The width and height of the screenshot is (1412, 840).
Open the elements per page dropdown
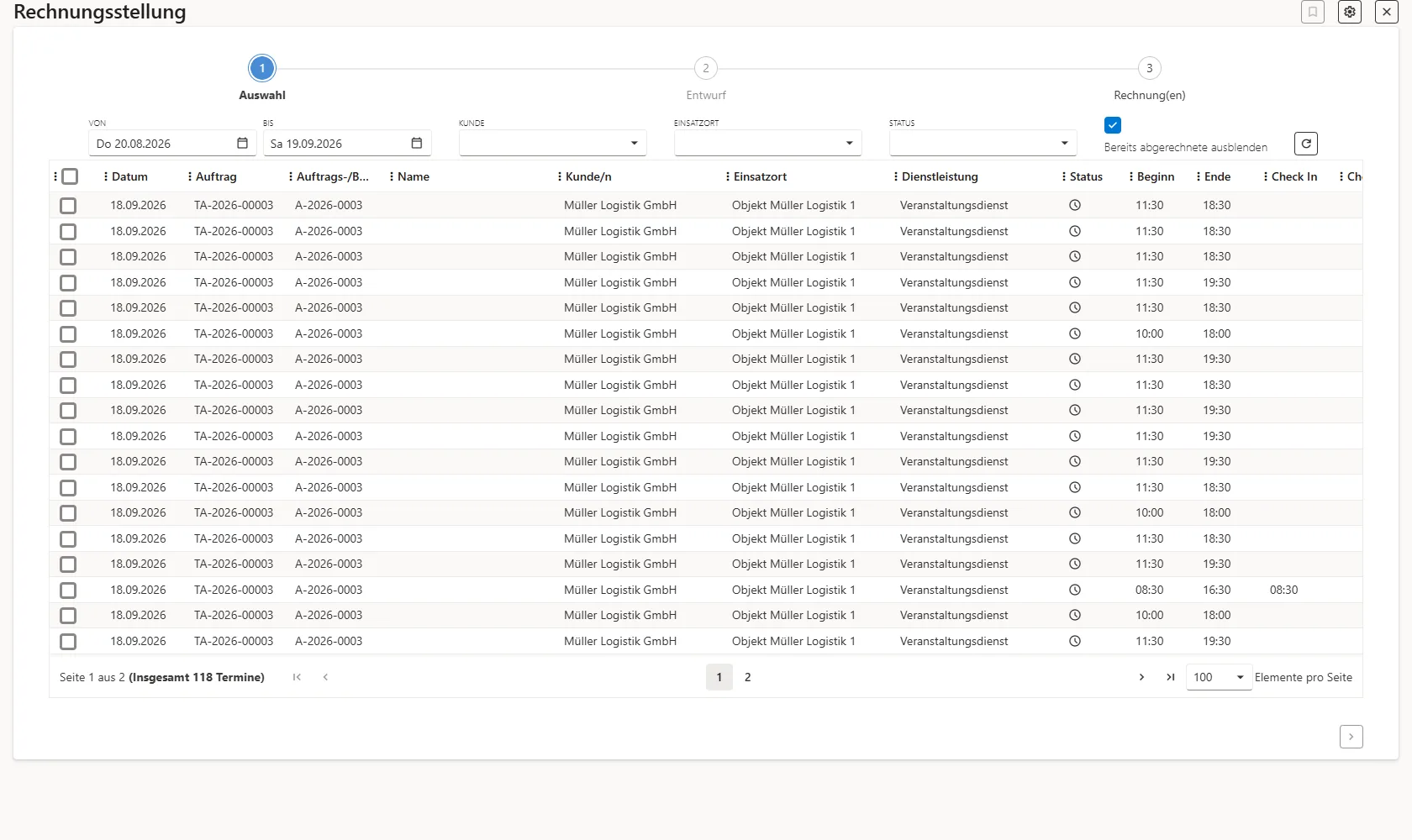(x=1219, y=677)
